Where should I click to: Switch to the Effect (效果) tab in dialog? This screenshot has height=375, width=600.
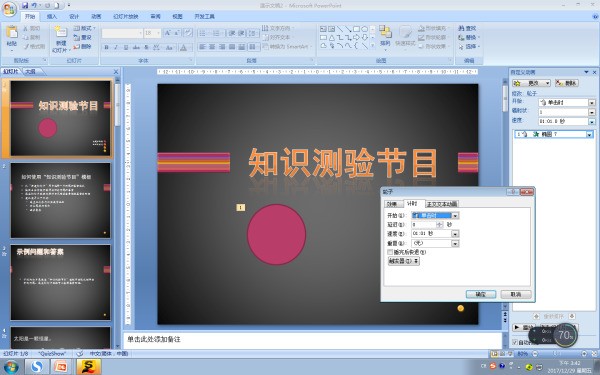click(x=393, y=204)
